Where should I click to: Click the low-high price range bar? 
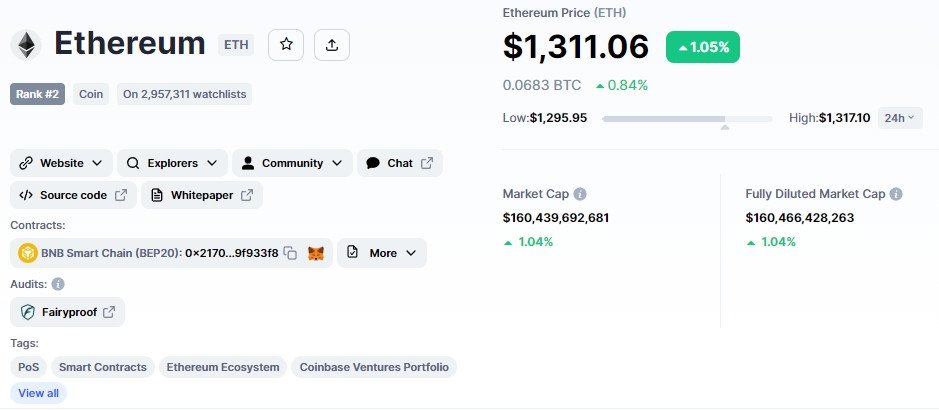687,119
